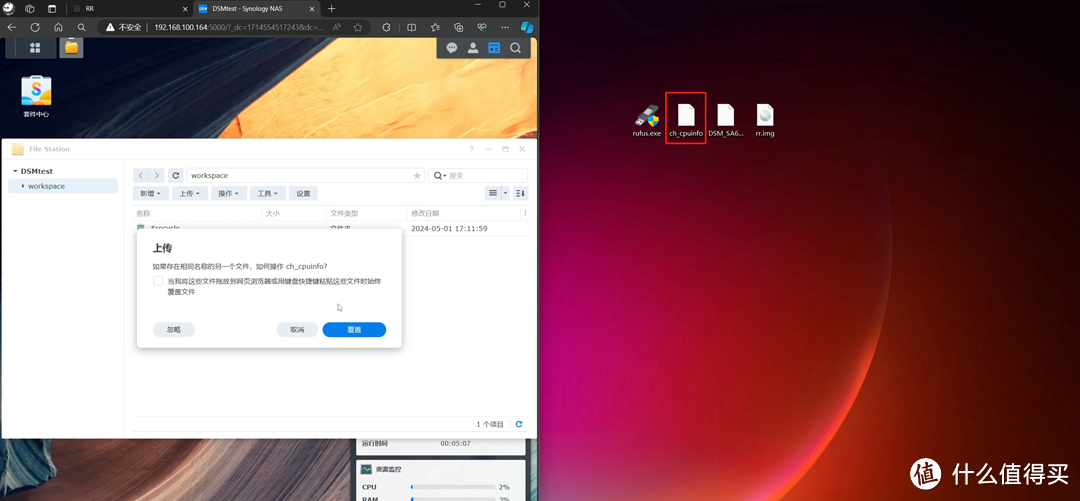Viewport: 1080px width, 501px height.
Task: Click the 覆盖 overwrite button
Action: pyautogui.click(x=354, y=329)
